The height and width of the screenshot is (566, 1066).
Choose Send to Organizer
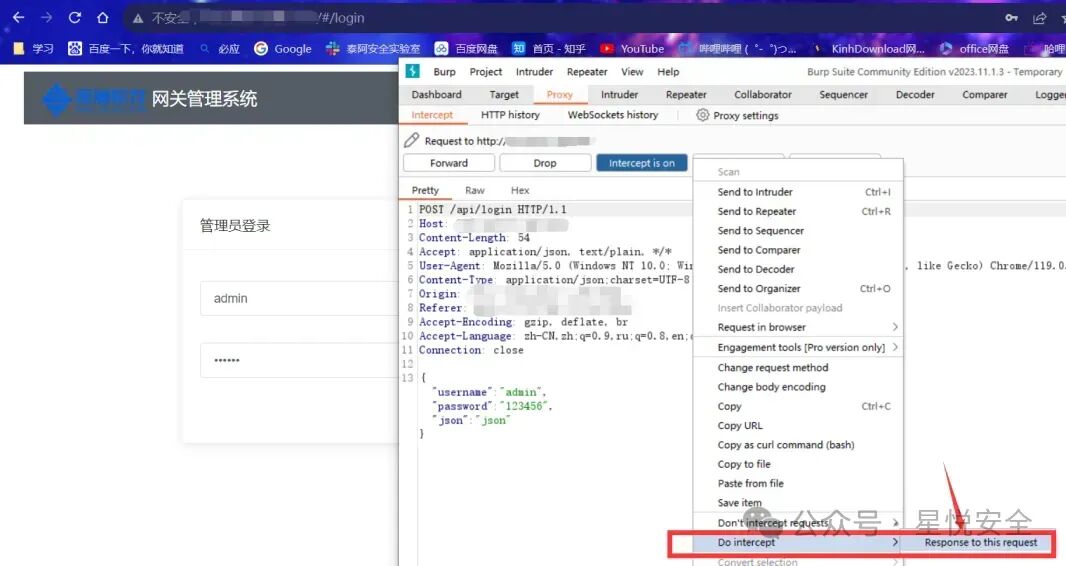[798, 289]
